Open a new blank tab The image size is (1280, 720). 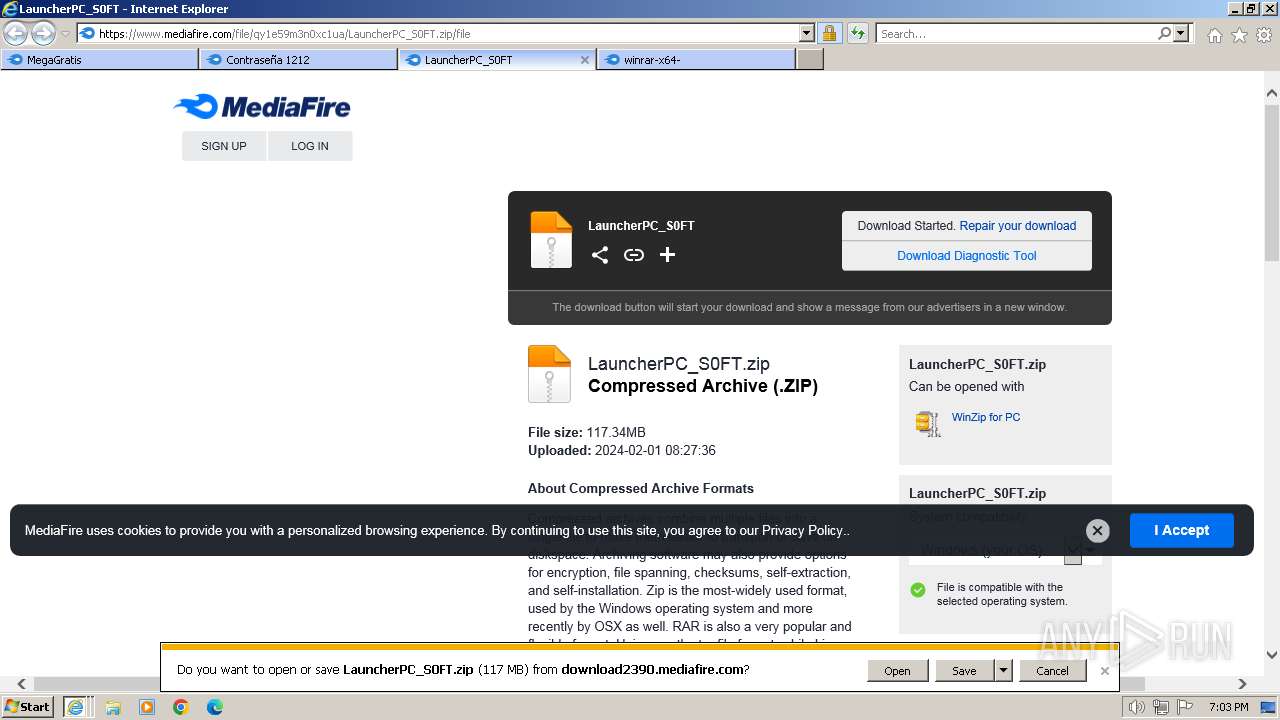(x=810, y=60)
